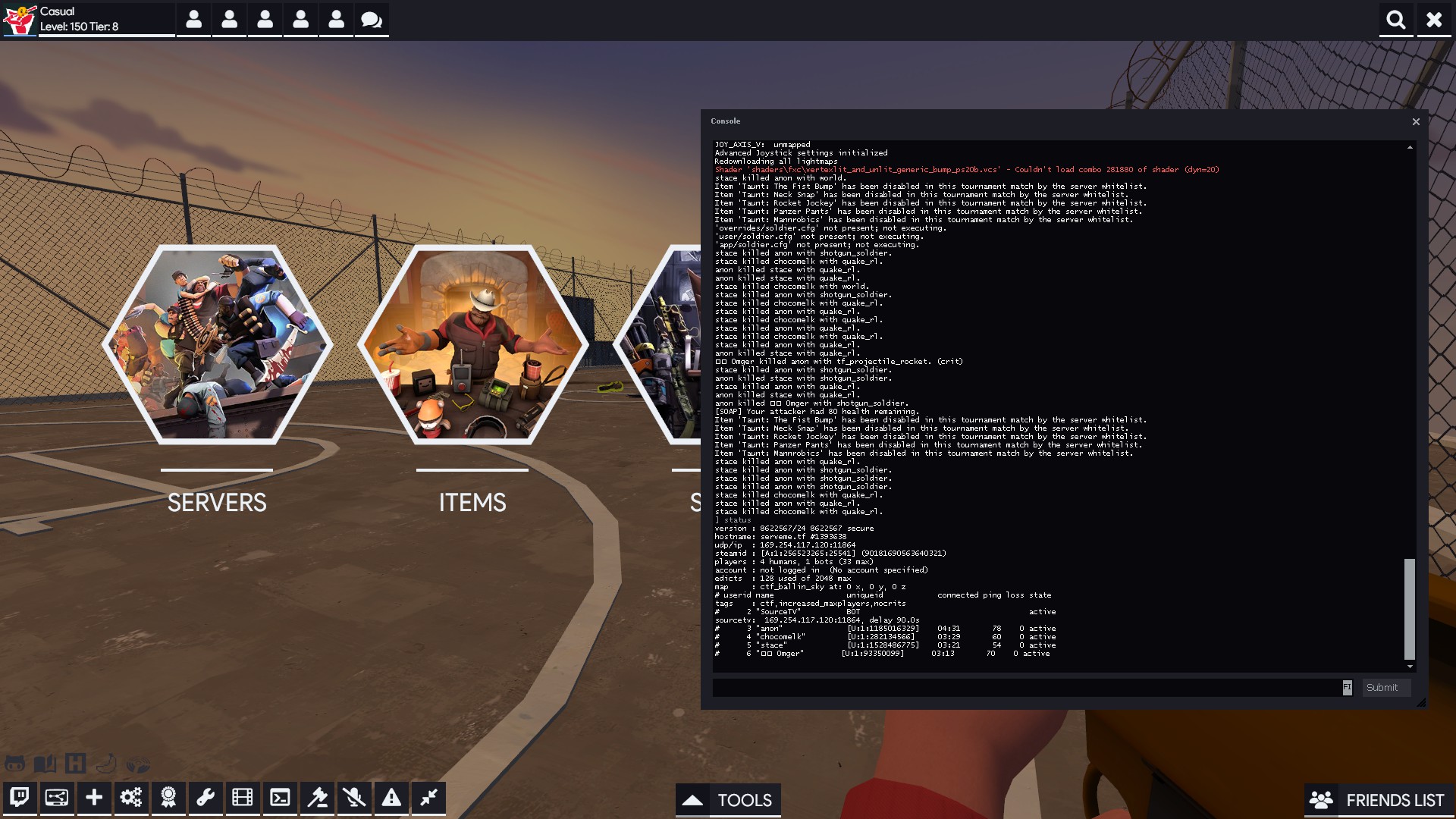Click the compress arrows icon
Image resolution: width=1456 pixels, height=819 pixels.
[428, 798]
